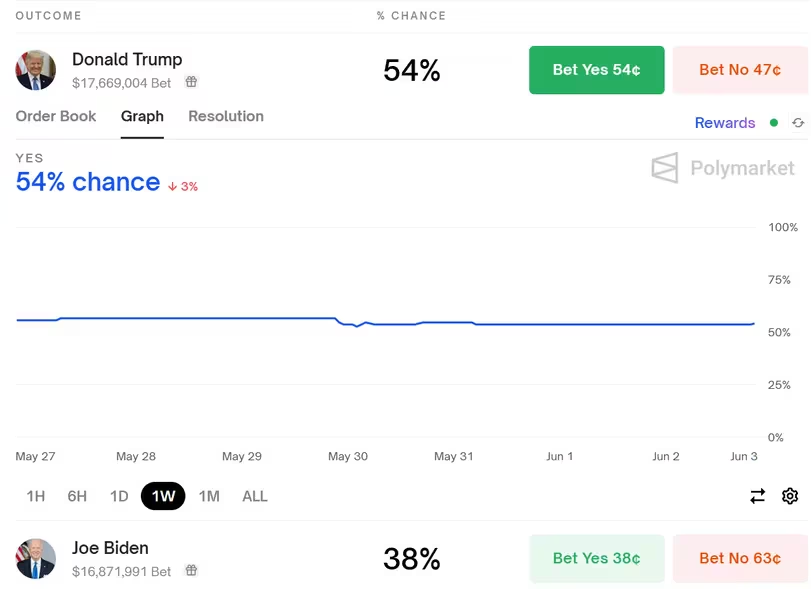Click the Polymarket logo watermark

click(x=723, y=168)
